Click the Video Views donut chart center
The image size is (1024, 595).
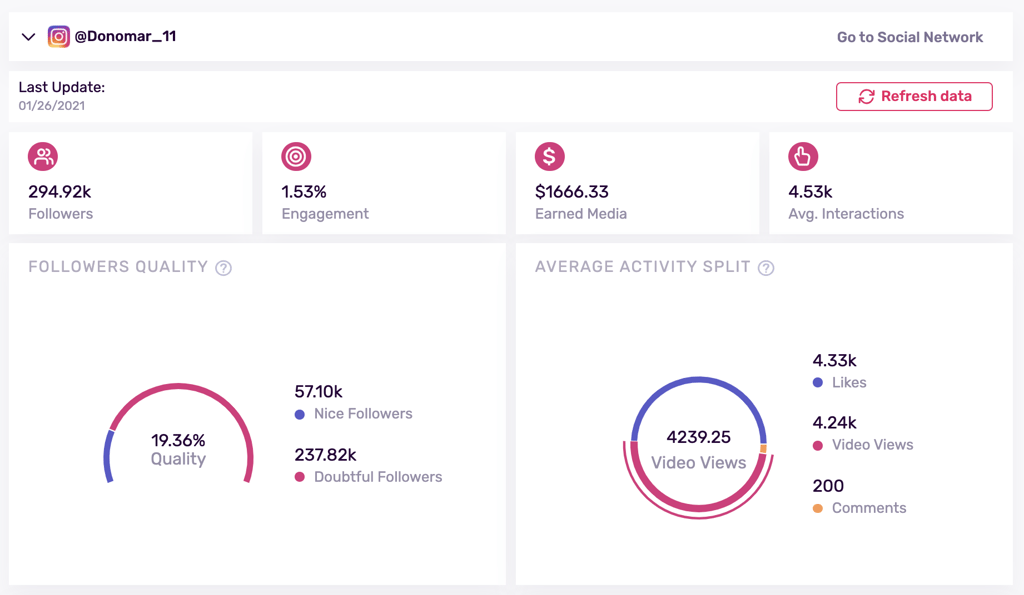[698, 450]
